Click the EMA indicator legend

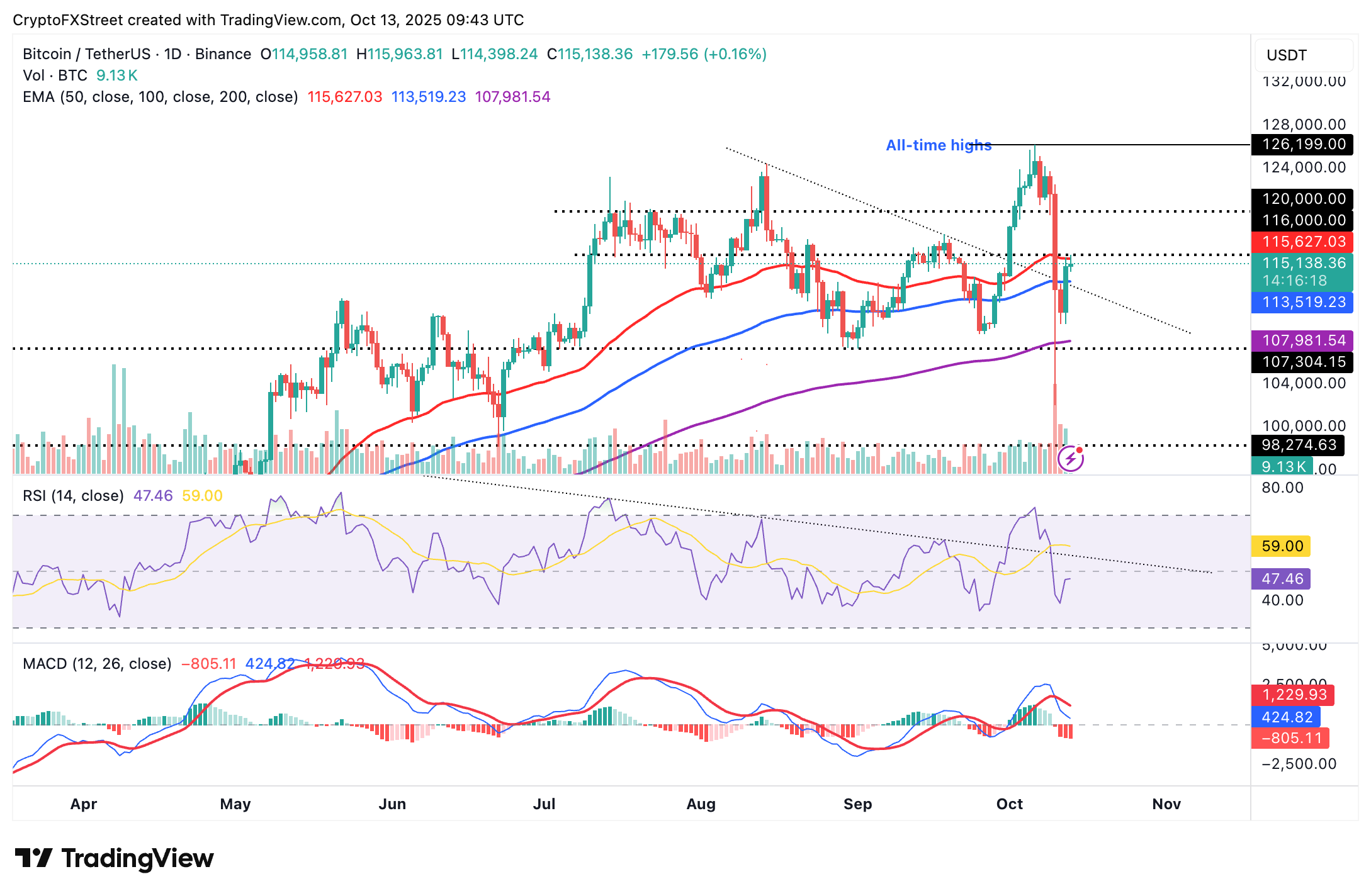[160, 97]
